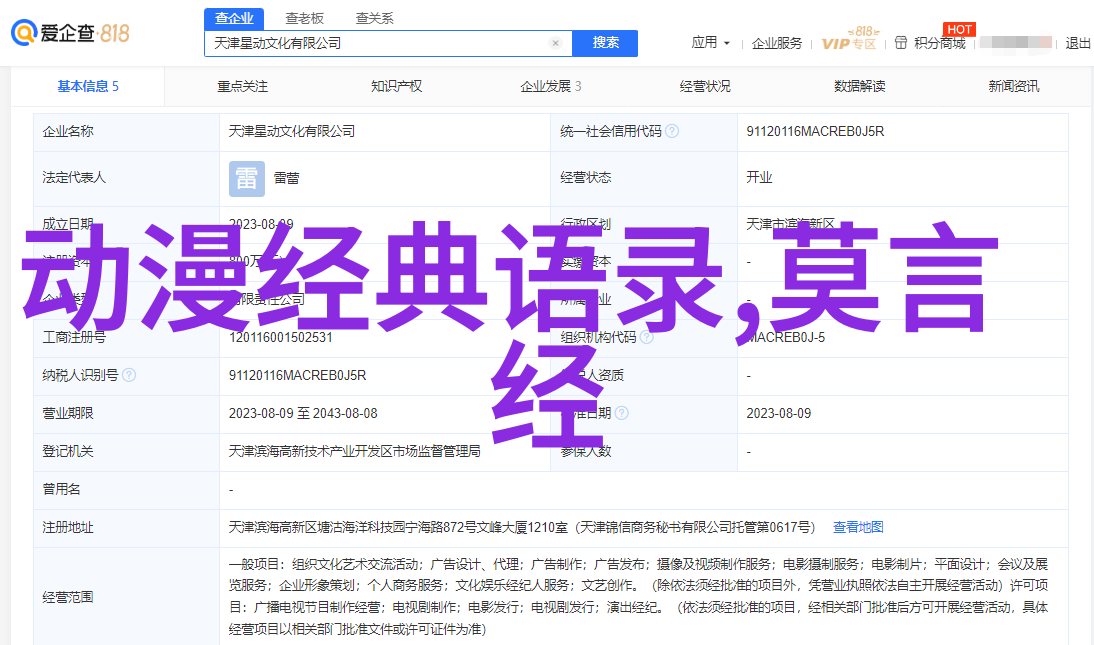Select the 企业发展 tab
Viewport: 1094px width, 645px height.
click(550, 86)
